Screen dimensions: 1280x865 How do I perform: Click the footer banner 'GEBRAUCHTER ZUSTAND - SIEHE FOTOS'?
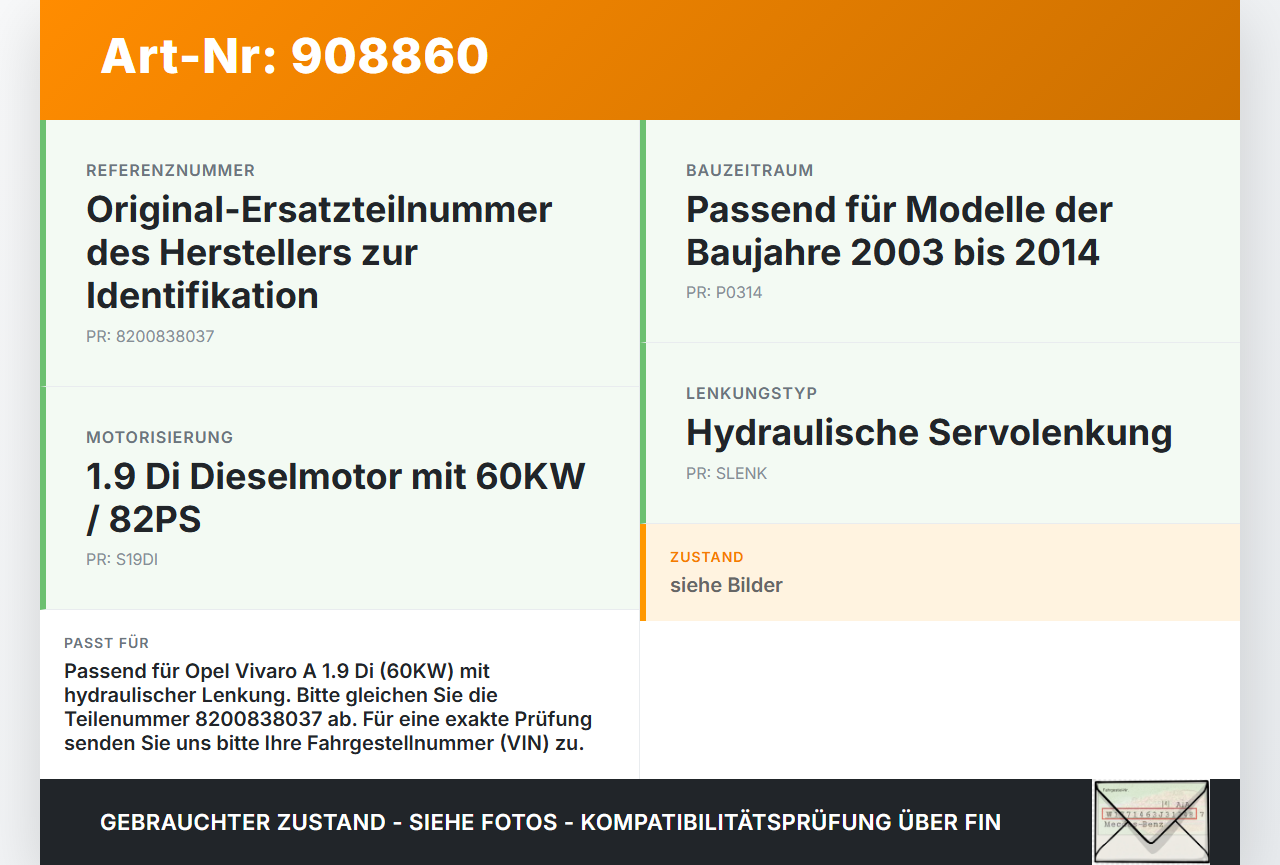point(550,822)
